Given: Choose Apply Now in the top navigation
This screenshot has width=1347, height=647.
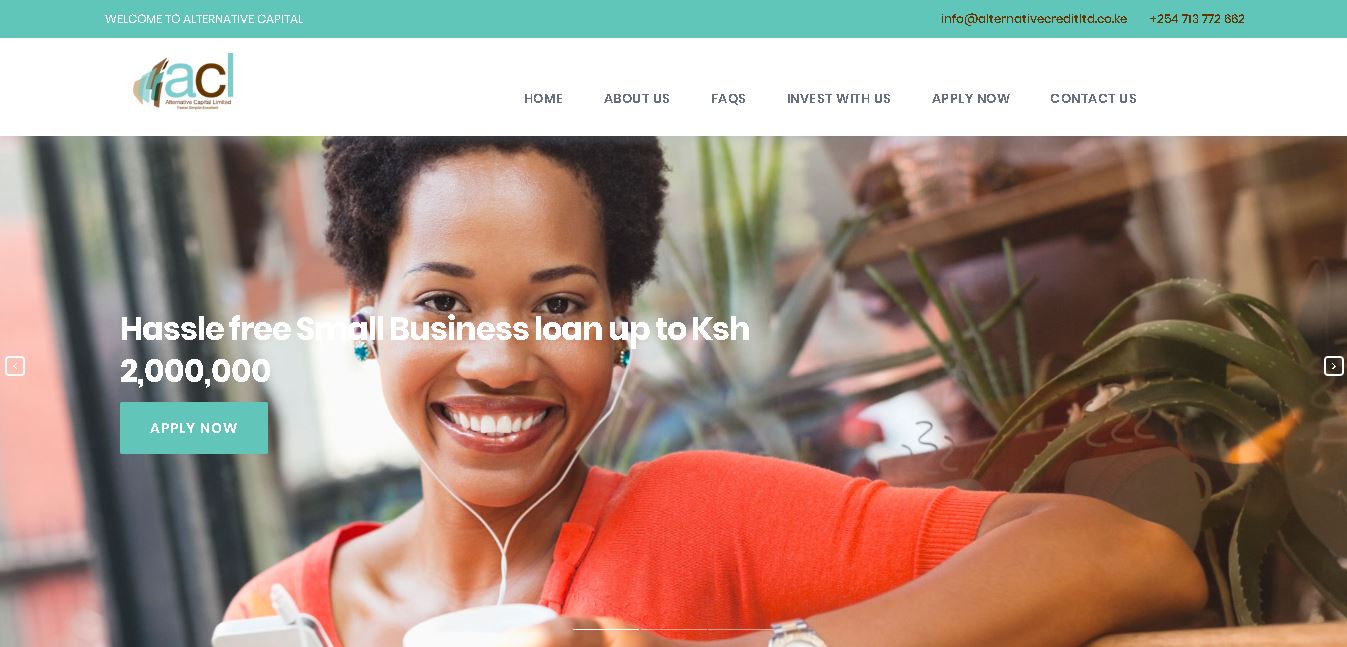Looking at the screenshot, I should pos(971,98).
